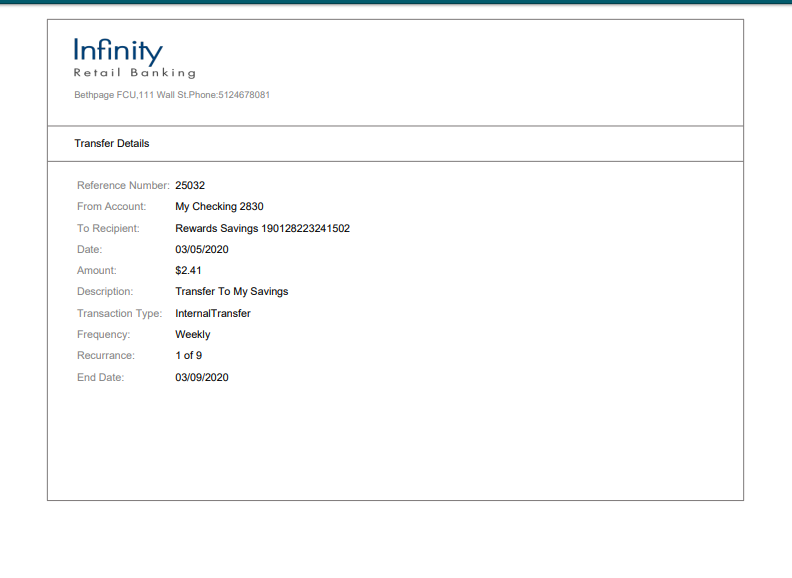Click the From Account label
792x578 pixels.
click(111, 207)
